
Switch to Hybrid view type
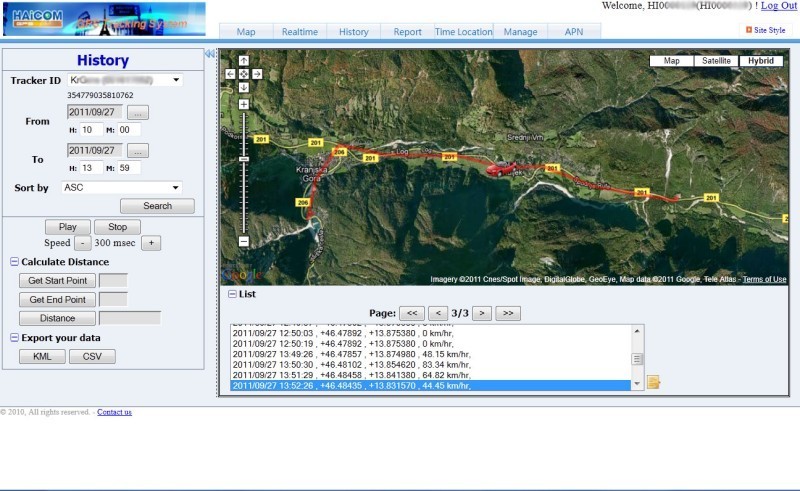pyautogui.click(x=761, y=61)
